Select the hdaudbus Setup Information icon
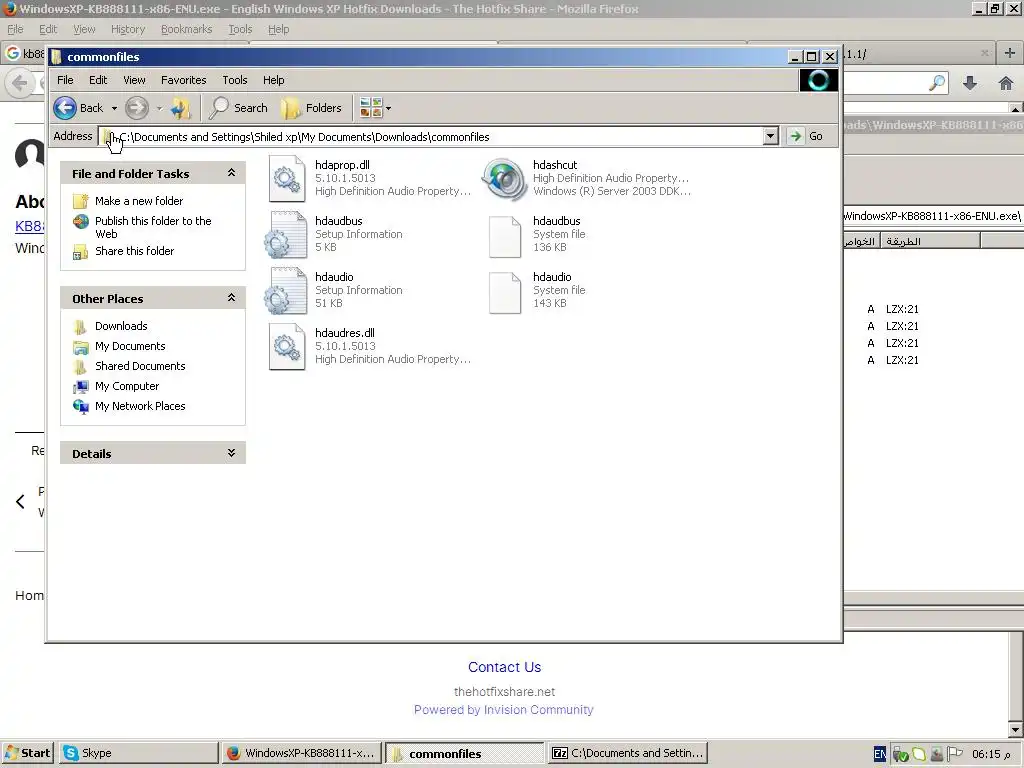1024x768 pixels. (x=285, y=234)
